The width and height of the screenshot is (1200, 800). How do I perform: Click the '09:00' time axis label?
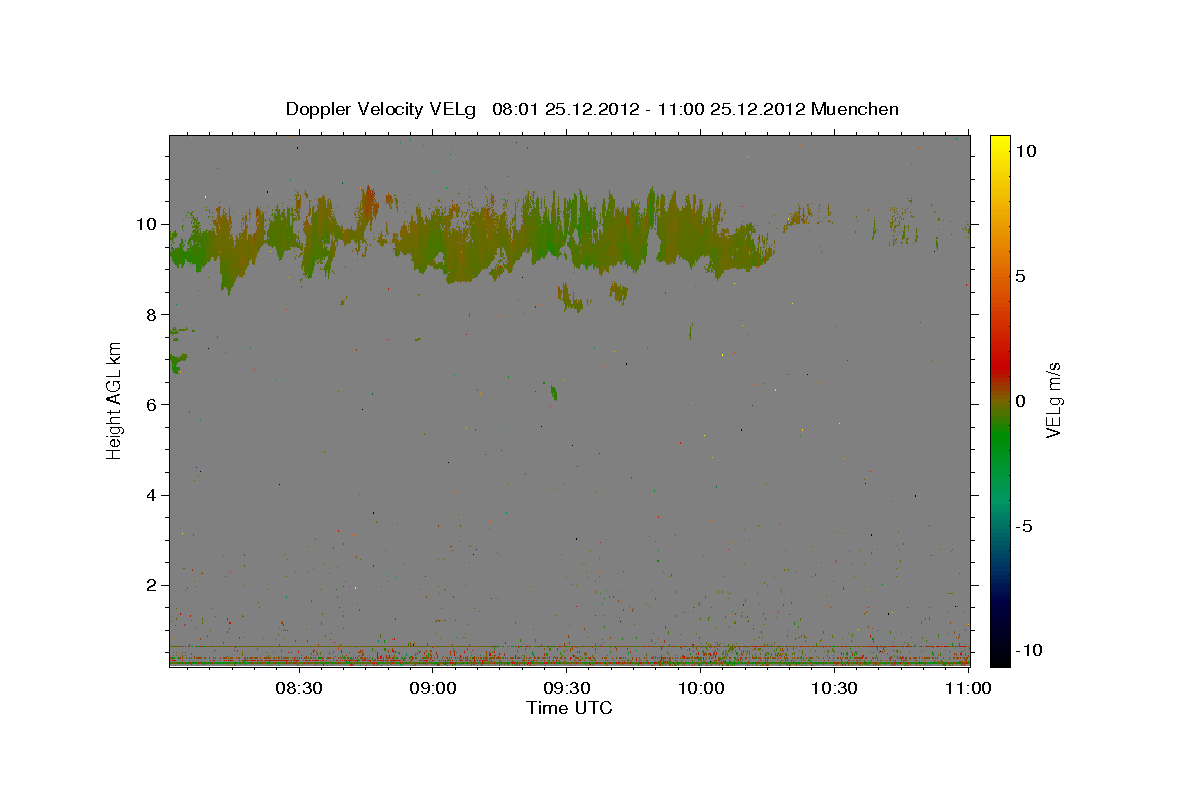[x=433, y=688]
